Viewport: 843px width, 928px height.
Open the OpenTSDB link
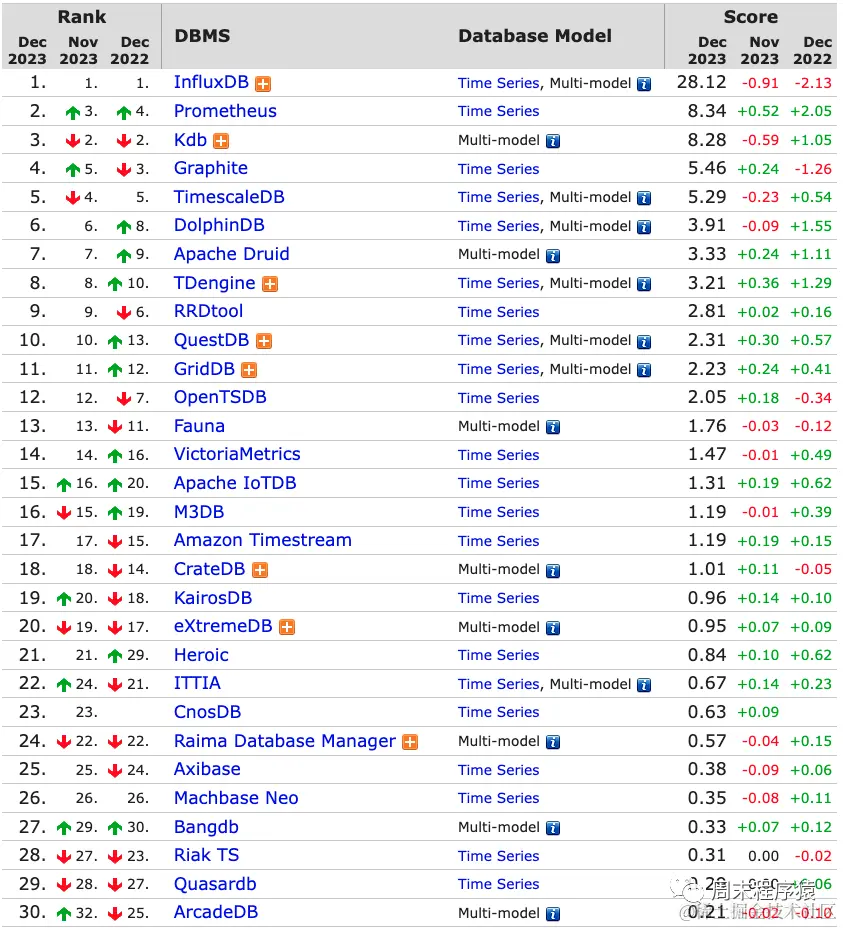(x=220, y=397)
